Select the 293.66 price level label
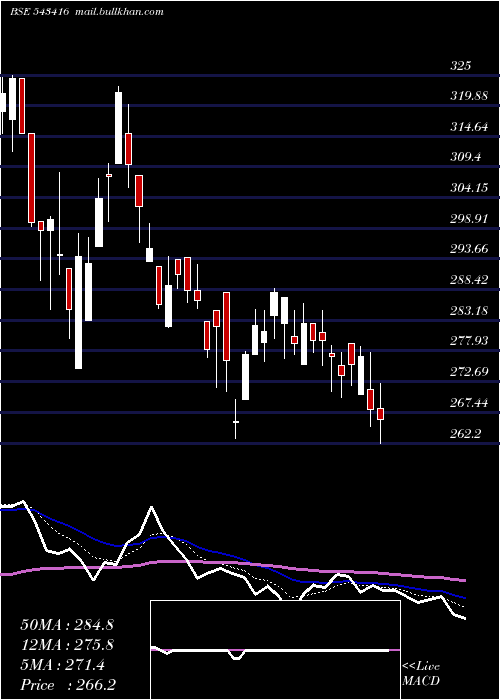 [x=469, y=249]
